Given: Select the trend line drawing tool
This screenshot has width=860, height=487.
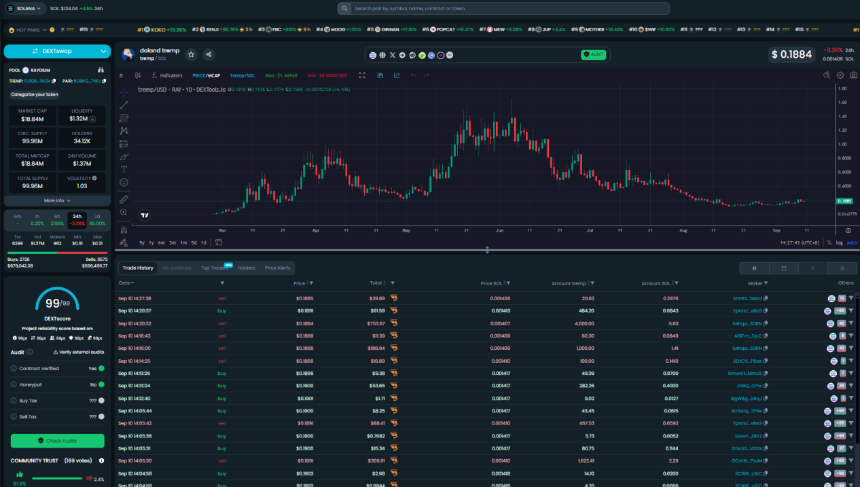Looking at the screenshot, I should click(x=124, y=104).
